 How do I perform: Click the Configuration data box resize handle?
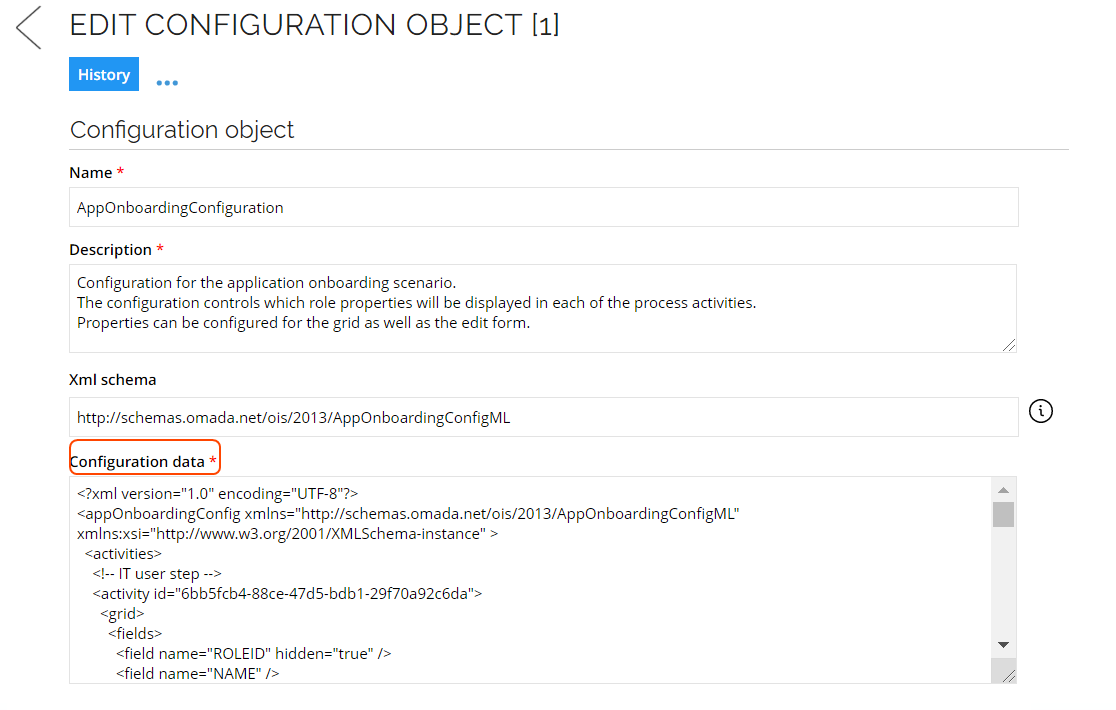point(1008,675)
